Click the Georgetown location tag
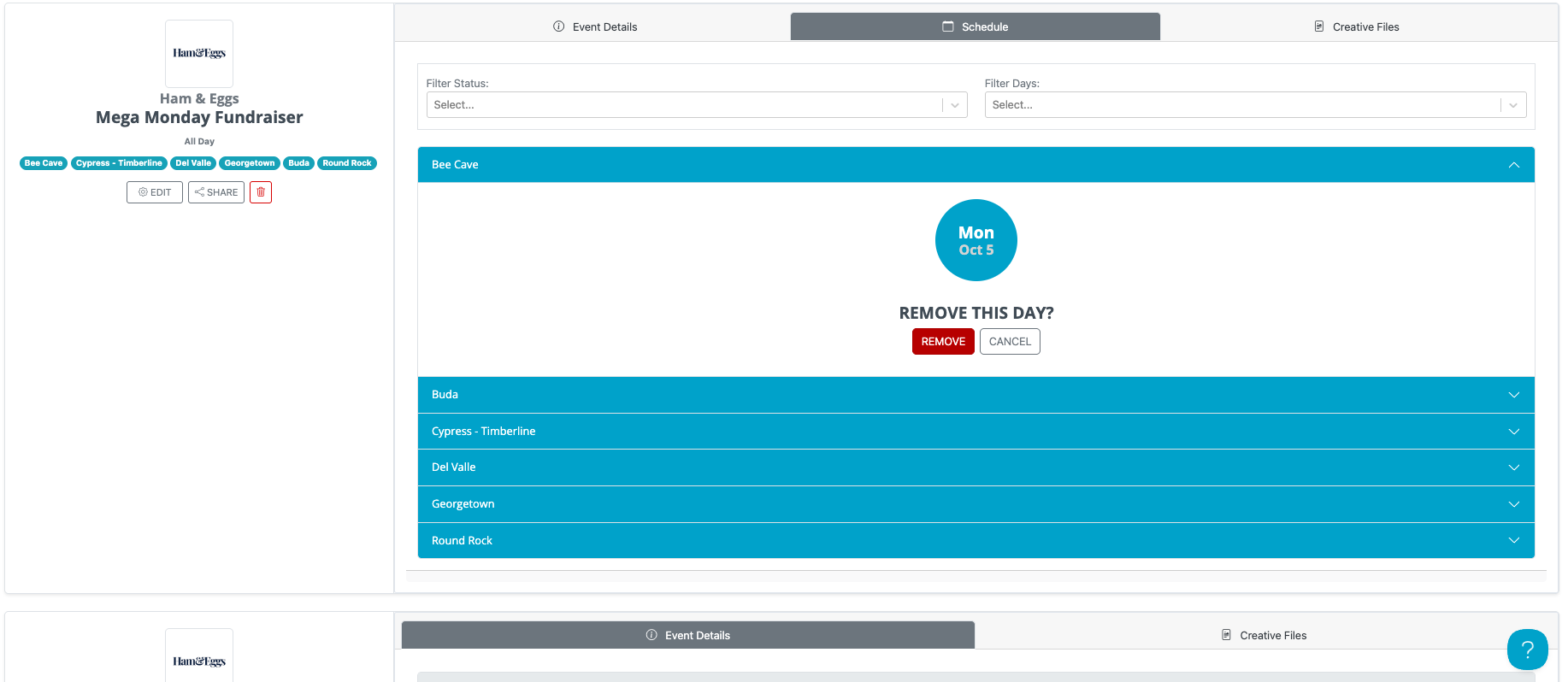The height and width of the screenshot is (682, 1568). pyautogui.click(x=250, y=163)
